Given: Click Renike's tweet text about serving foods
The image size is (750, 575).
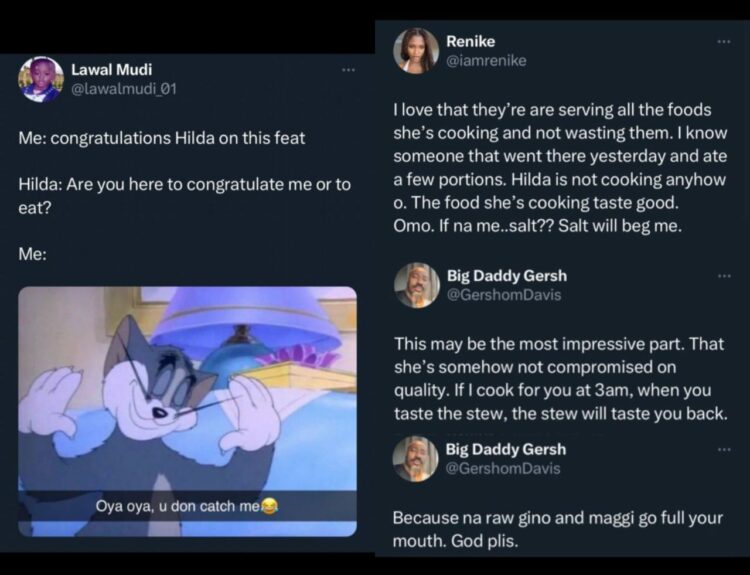Looking at the screenshot, I should click(560, 168).
